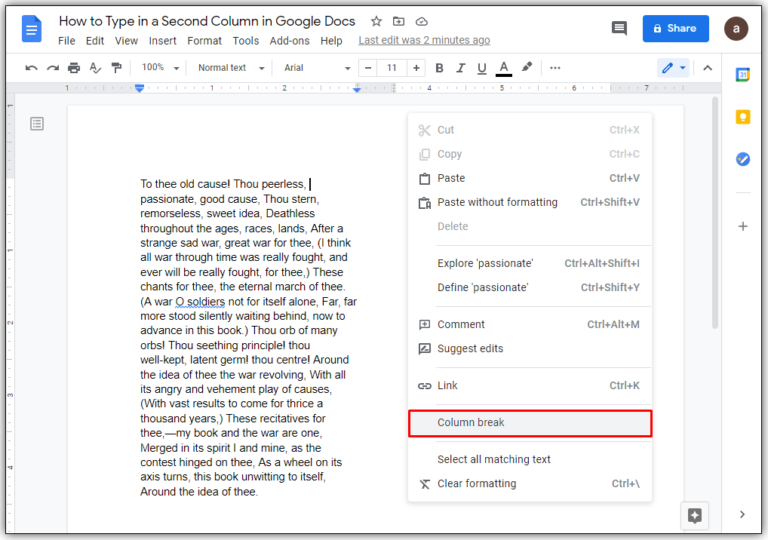Viewport: 768px width, 540px height.
Task: Hide the menus with the chevron
Action: click(x=707, y=68)
